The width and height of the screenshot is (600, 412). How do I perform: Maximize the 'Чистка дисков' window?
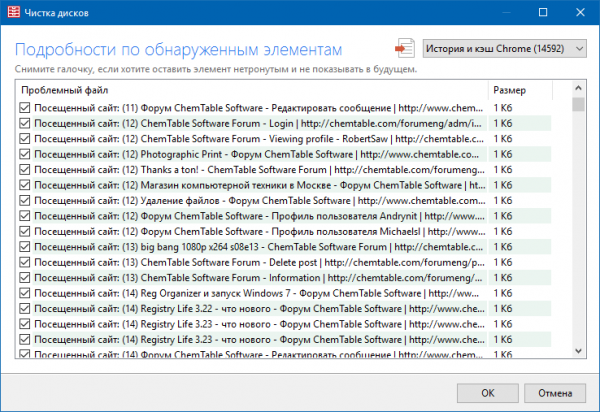pos(543,12)
